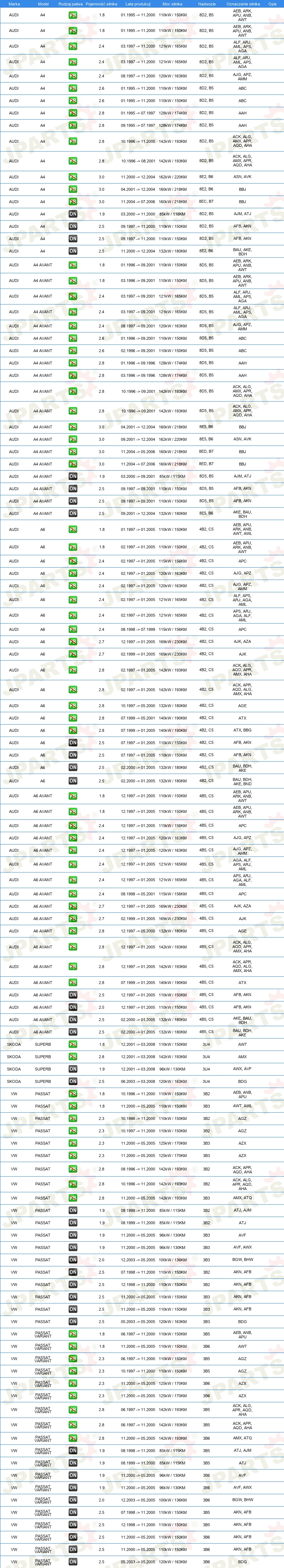The image size is (284, 1568).
Task: Click the Pojemność silnika column header
Action: [102, 4]
